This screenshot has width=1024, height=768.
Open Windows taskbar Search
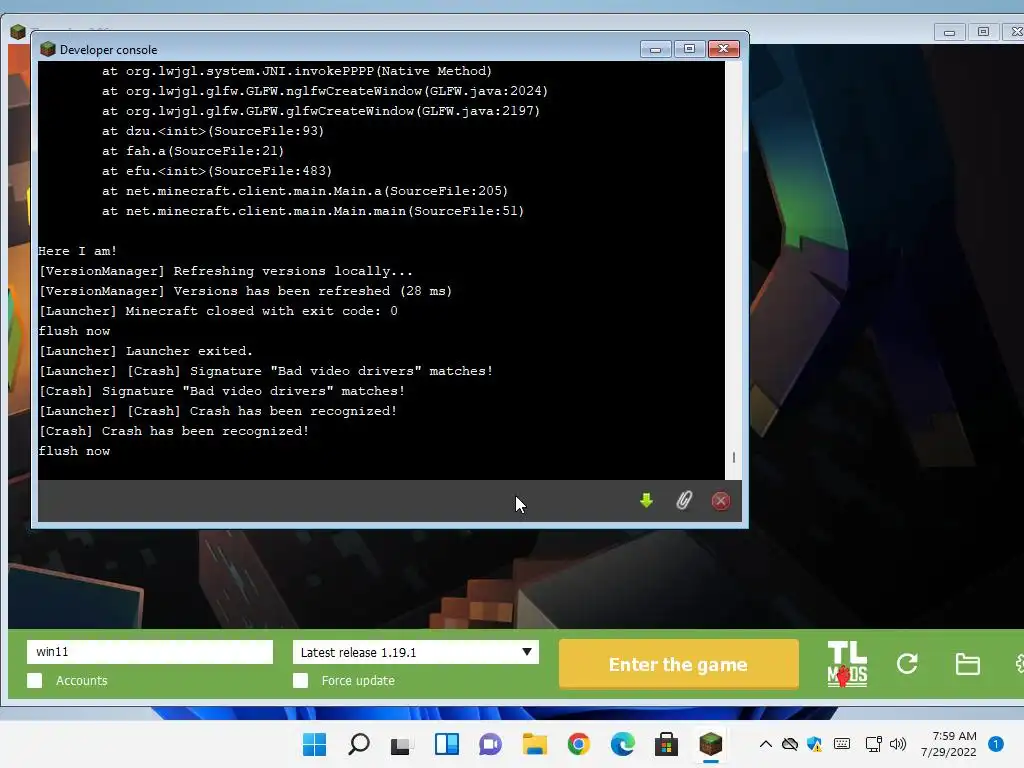pyautogui.click(x=359, y=744)
